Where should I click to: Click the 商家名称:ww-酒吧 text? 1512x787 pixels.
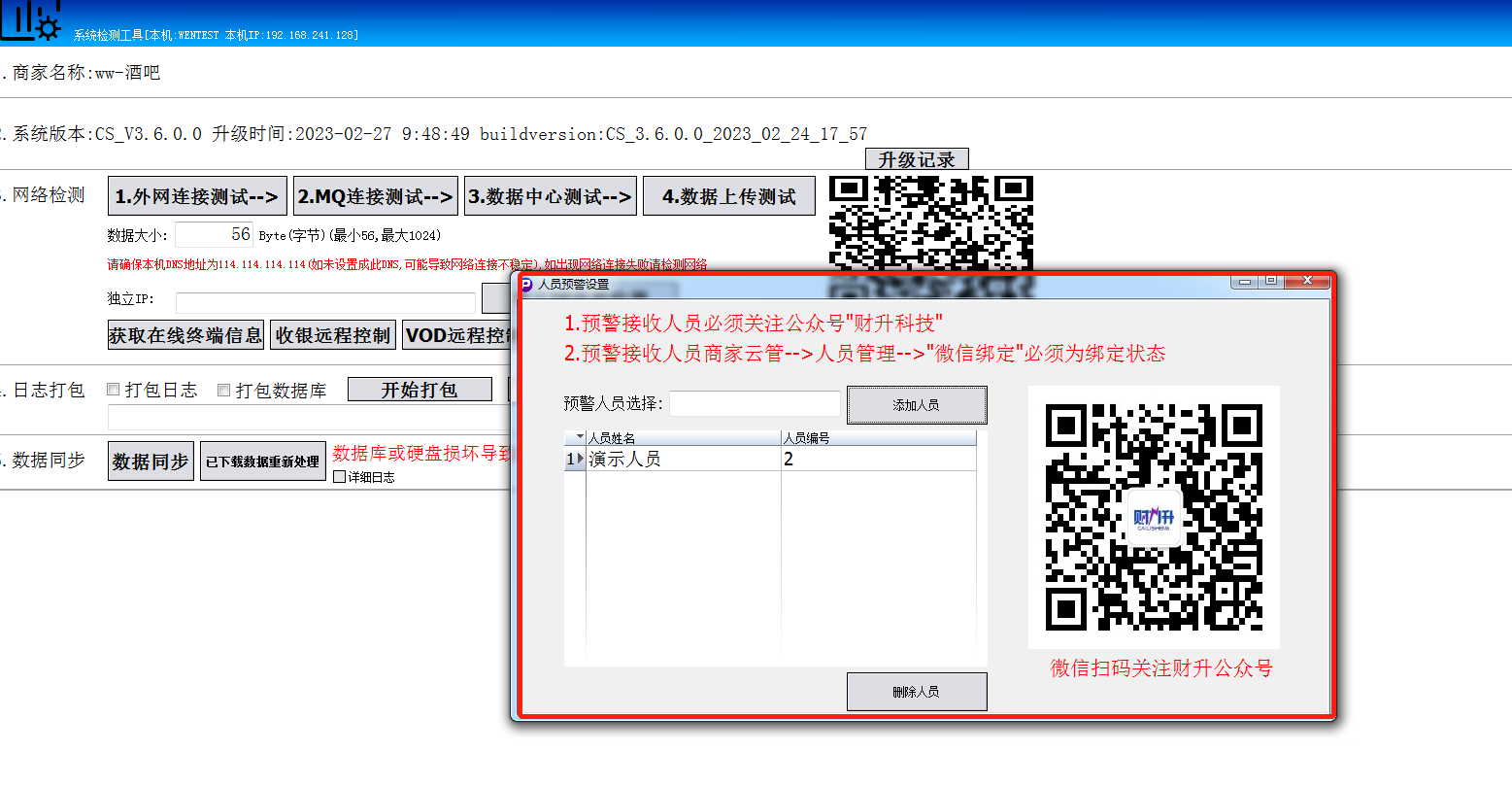click(85, 73)
